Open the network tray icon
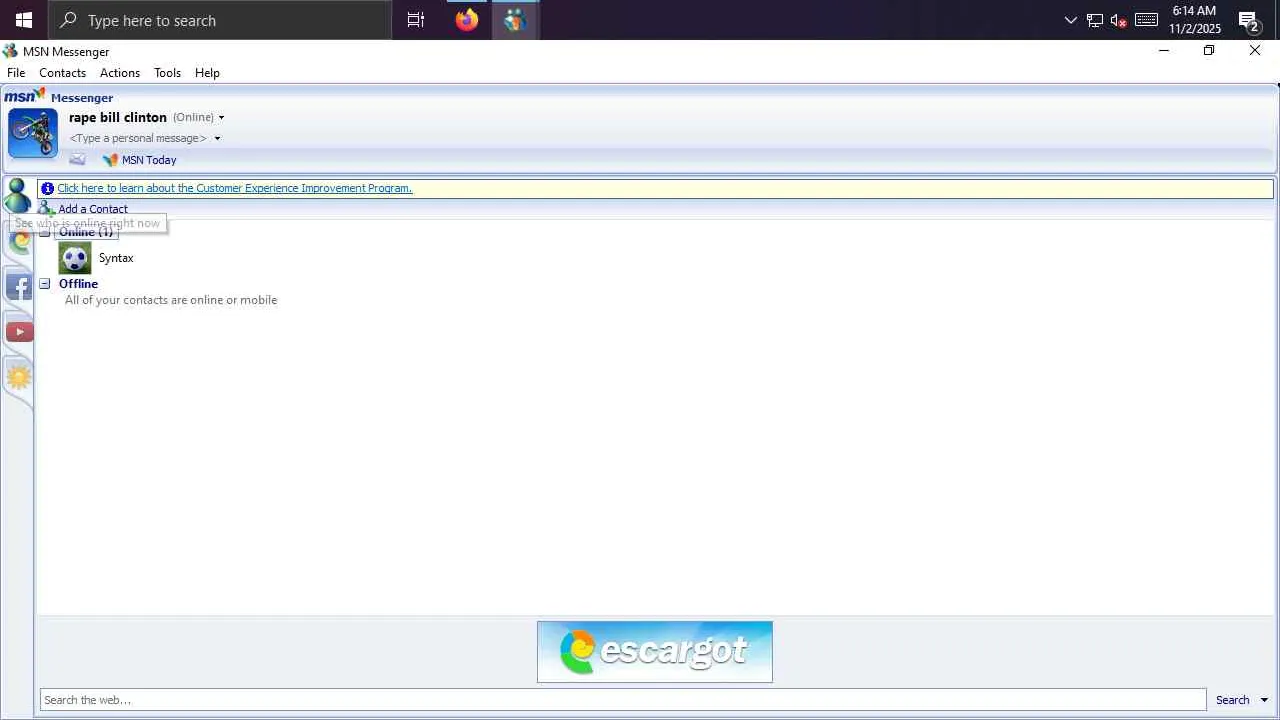The height and width of the screenshot is (720, 1280). [x=1095, y=20]
